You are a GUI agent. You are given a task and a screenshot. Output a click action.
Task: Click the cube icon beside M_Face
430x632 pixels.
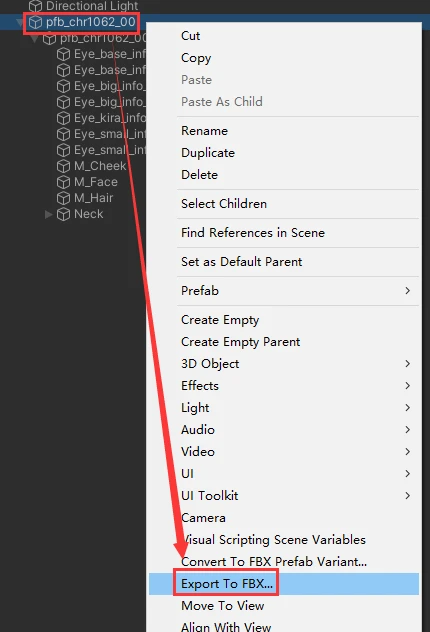63,182
